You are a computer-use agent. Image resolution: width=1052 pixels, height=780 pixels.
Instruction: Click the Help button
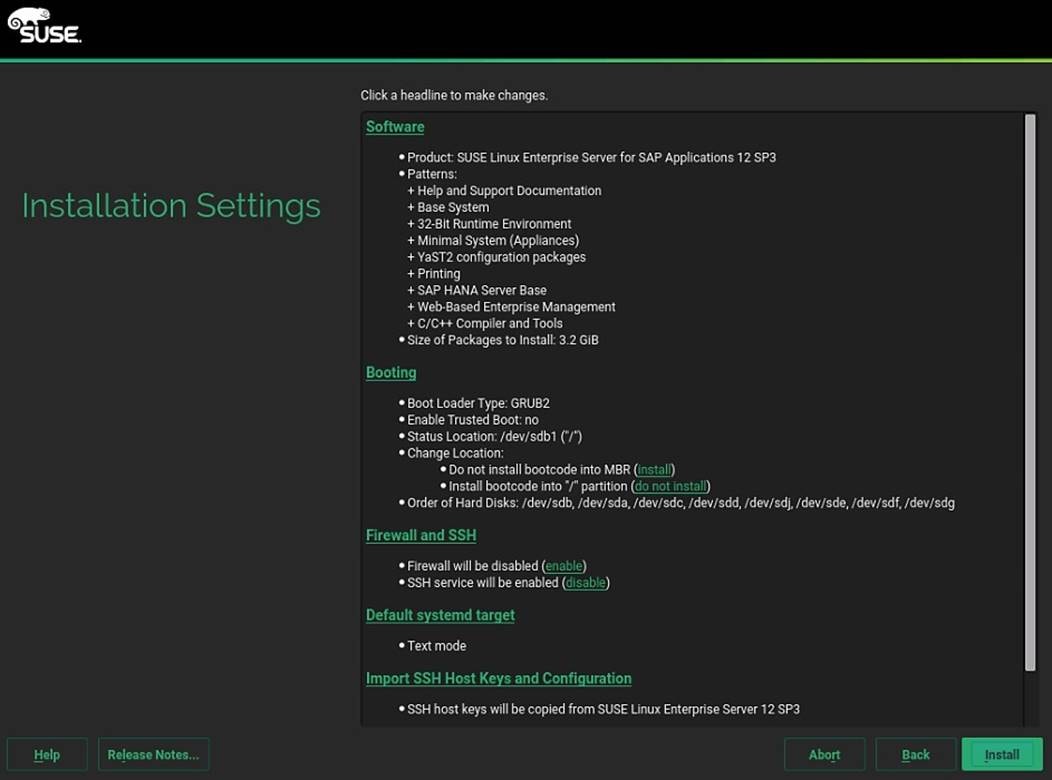[47, 755]
